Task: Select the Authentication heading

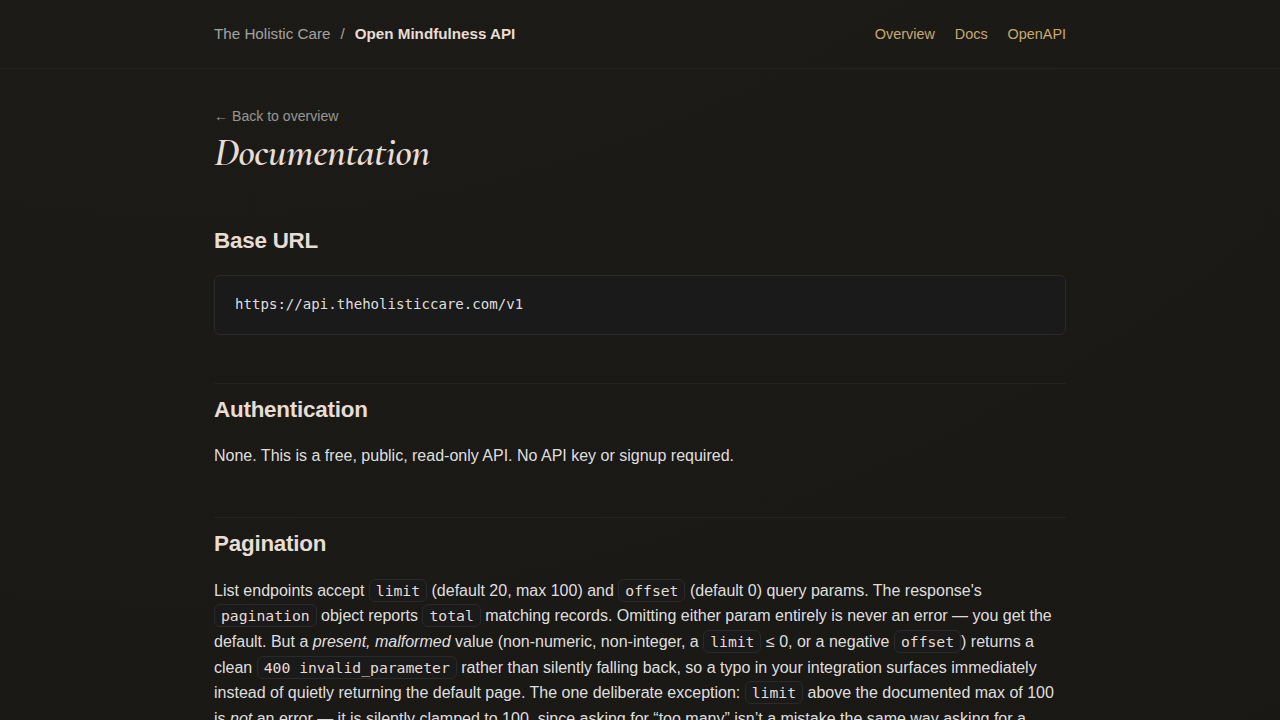Action: pos(291,410)
